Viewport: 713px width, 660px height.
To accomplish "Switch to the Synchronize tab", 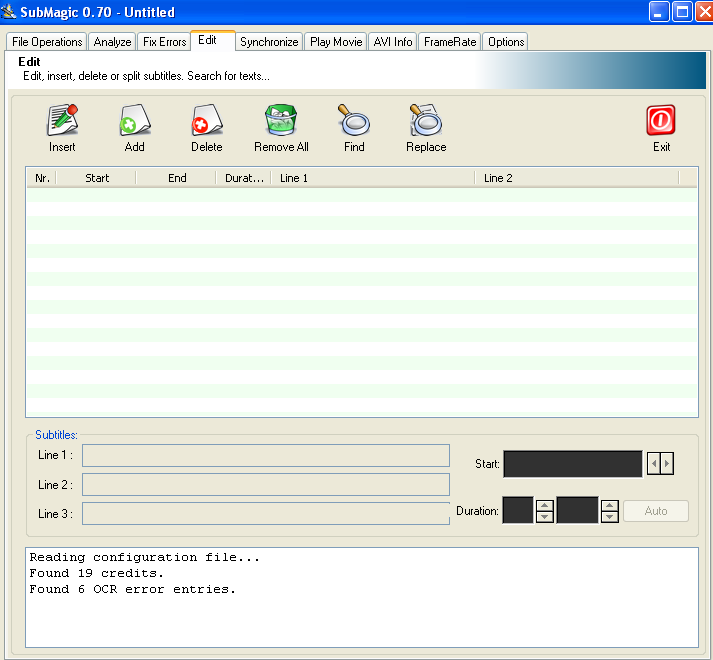I will pos(269,42).
